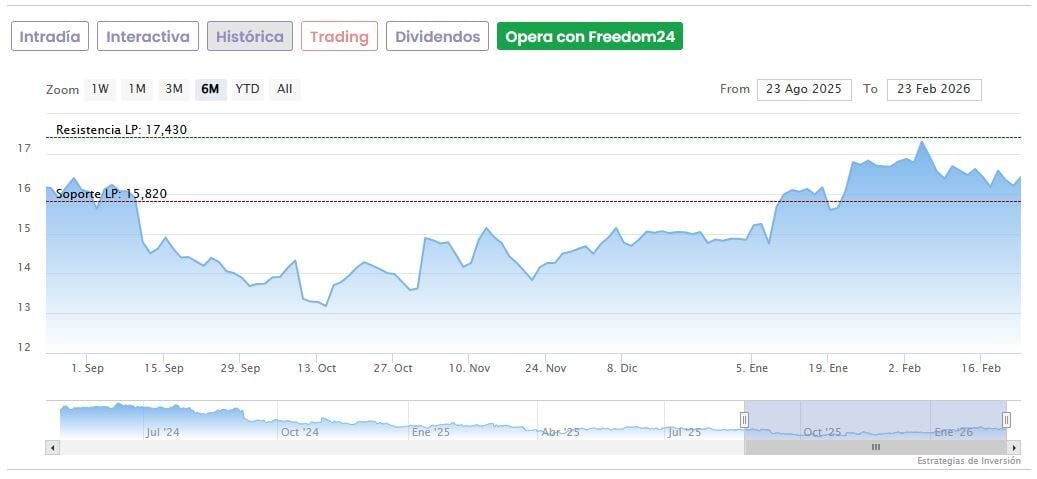Click the navigator scrollbar thumb
The width and height of the screenshot is (1037, 479).
(x=875, y=447)
